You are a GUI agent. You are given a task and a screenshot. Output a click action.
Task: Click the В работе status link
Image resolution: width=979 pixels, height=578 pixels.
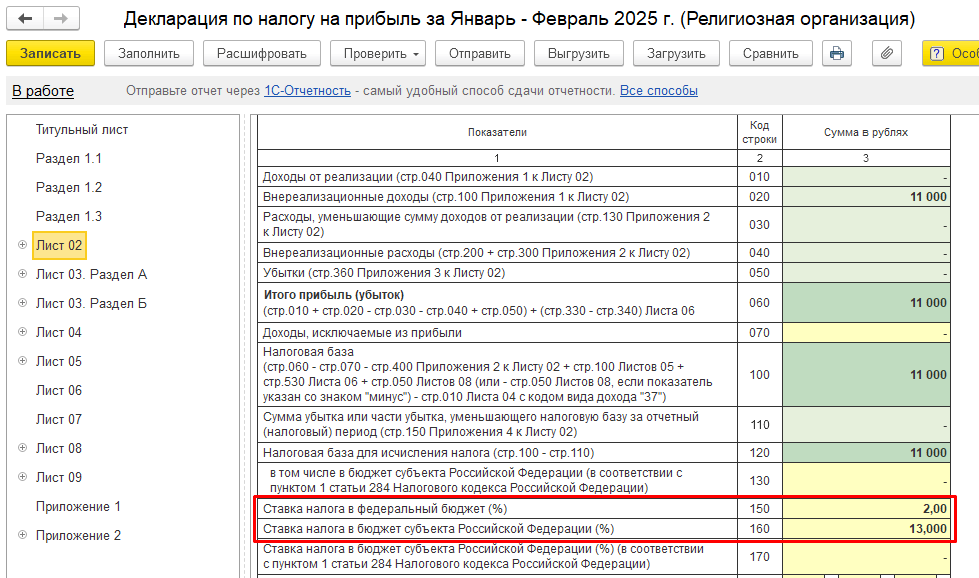[x=43, y=91]
